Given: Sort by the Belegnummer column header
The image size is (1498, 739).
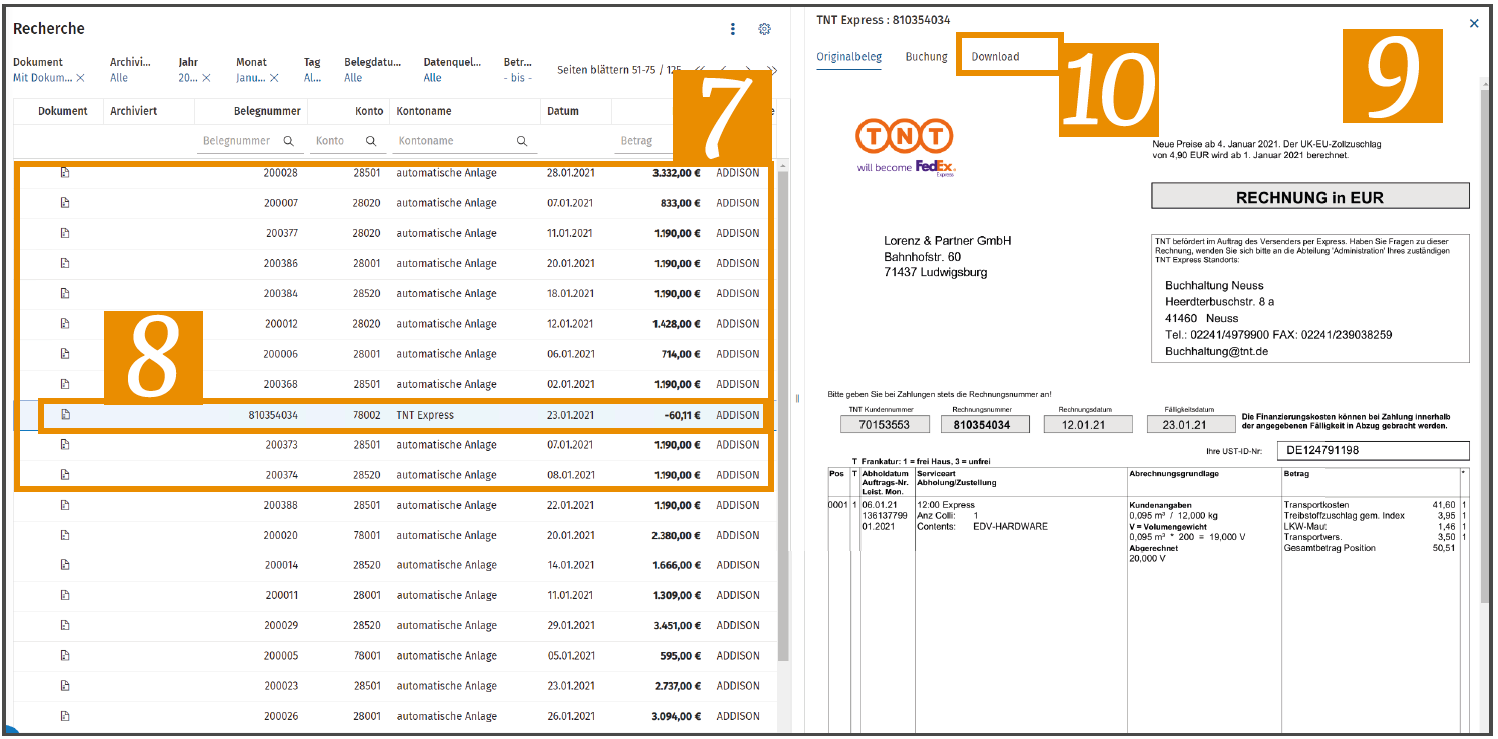Looking at the screenshot, I should click(x=267, y=111).
